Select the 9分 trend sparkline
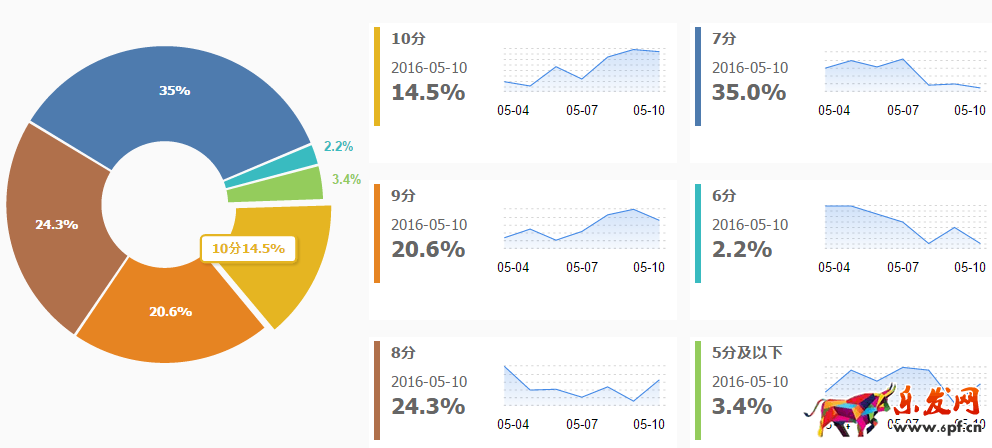Image resolution: width=992 pixels, height=448 pixels. point(581,228)
